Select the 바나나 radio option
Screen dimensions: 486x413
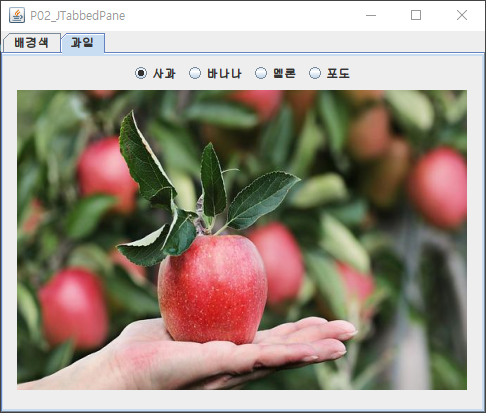215,73
